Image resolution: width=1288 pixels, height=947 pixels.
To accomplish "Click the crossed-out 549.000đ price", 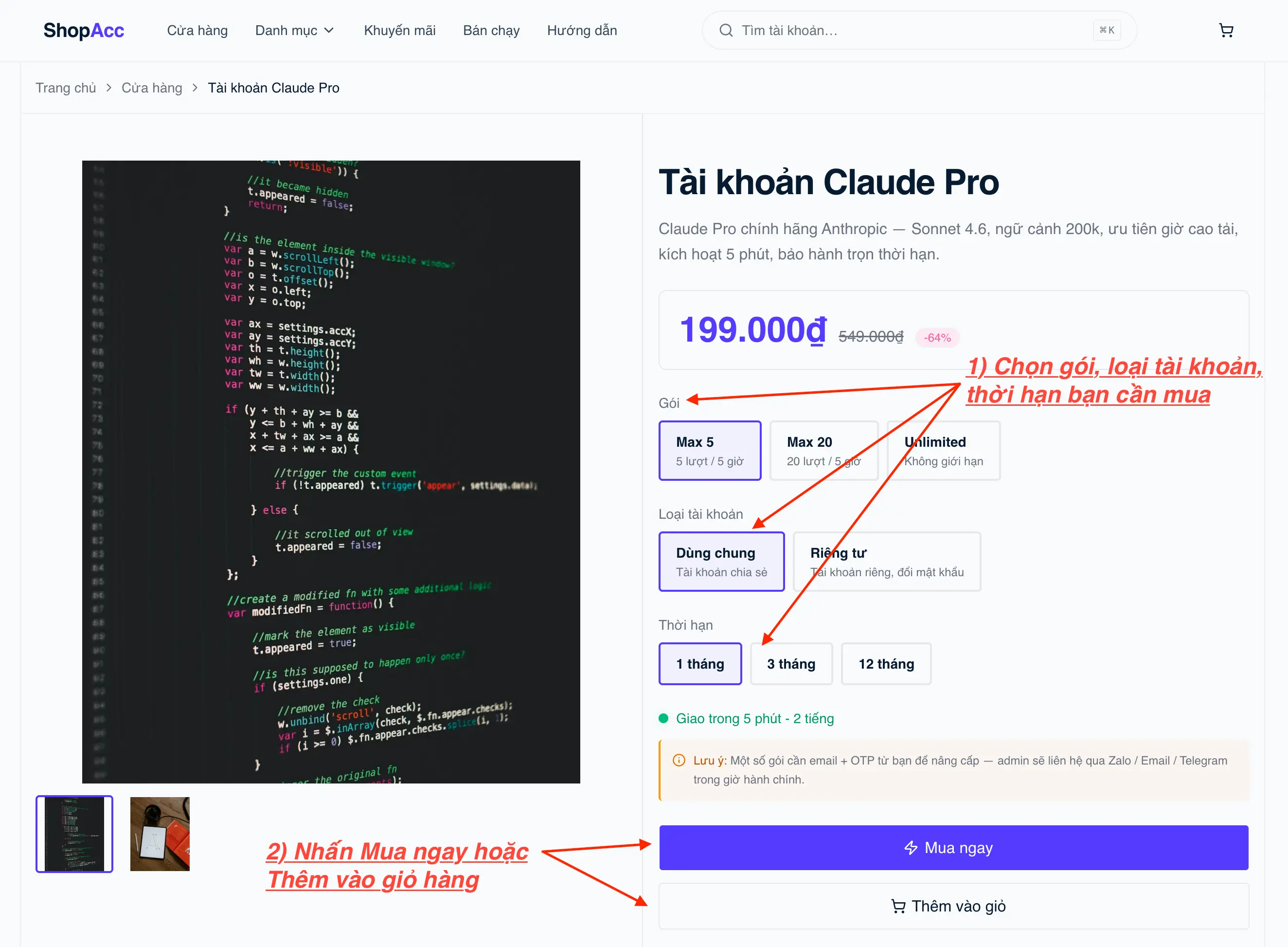I will click(x=871, y=336).
